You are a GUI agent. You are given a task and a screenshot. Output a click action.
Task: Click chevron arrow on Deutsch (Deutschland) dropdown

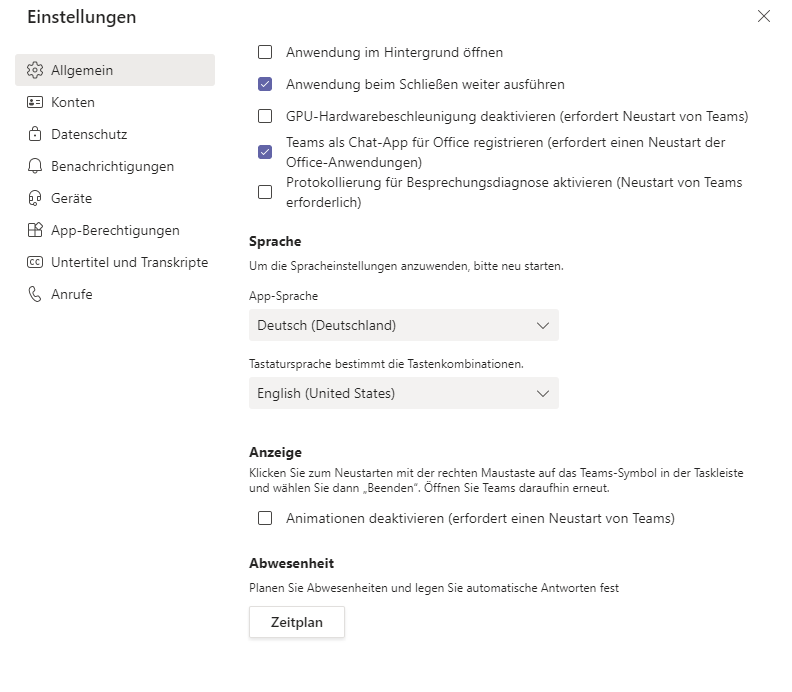pyautogui.click(x=542, y=325)
